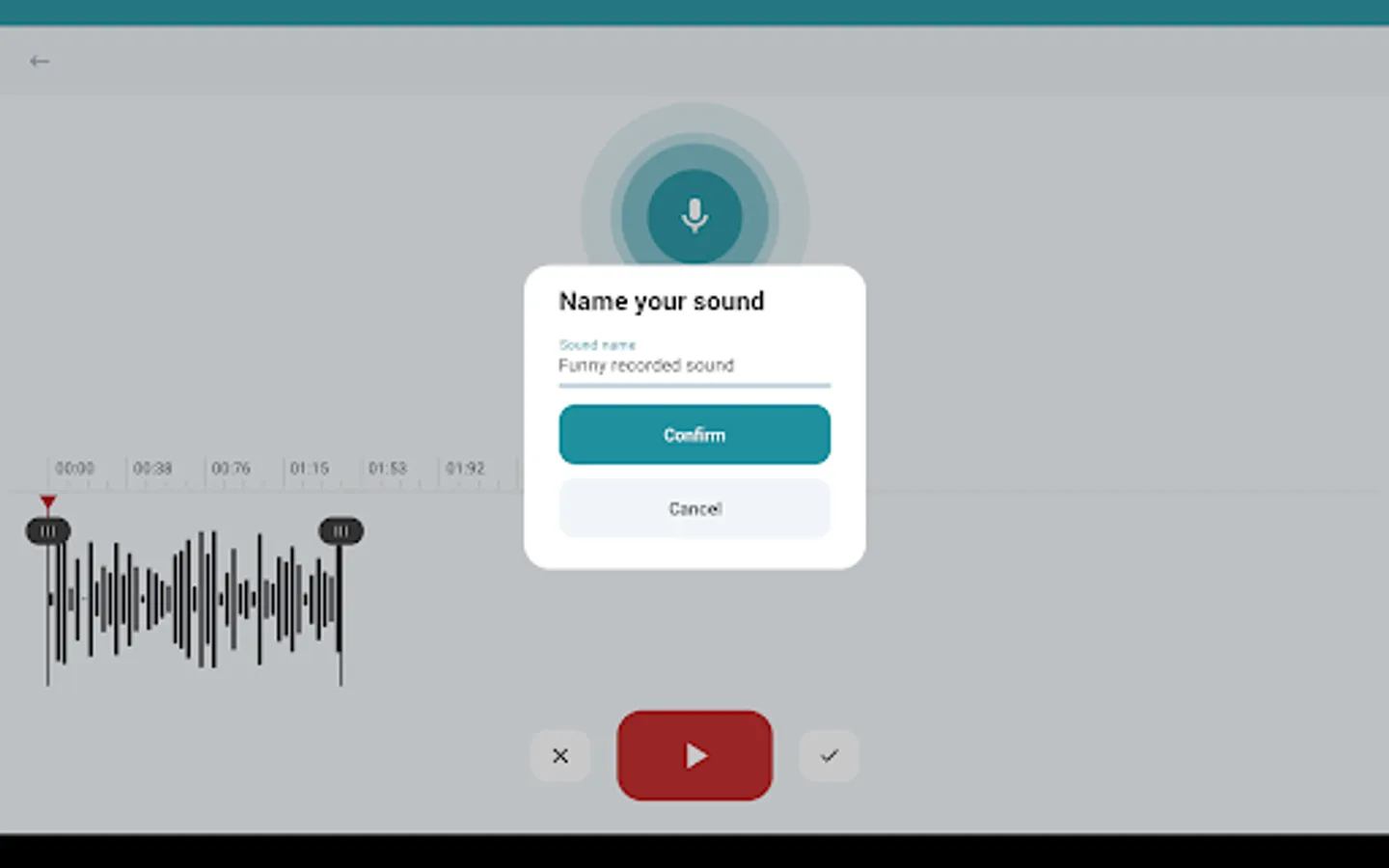Click the 'Name your sound' dialog title

click(x=661, y=301)
